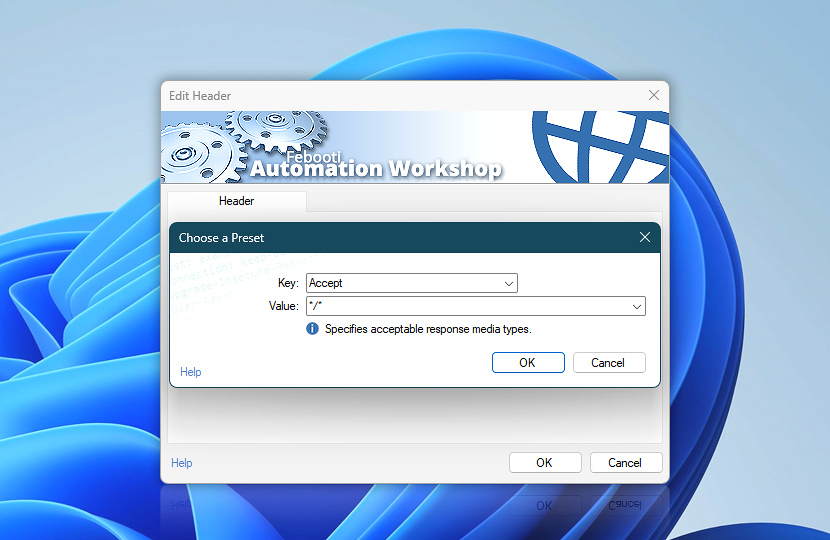Expand the Value combo box arrow
Screen dimensions: 830x540
pos(637,307)
